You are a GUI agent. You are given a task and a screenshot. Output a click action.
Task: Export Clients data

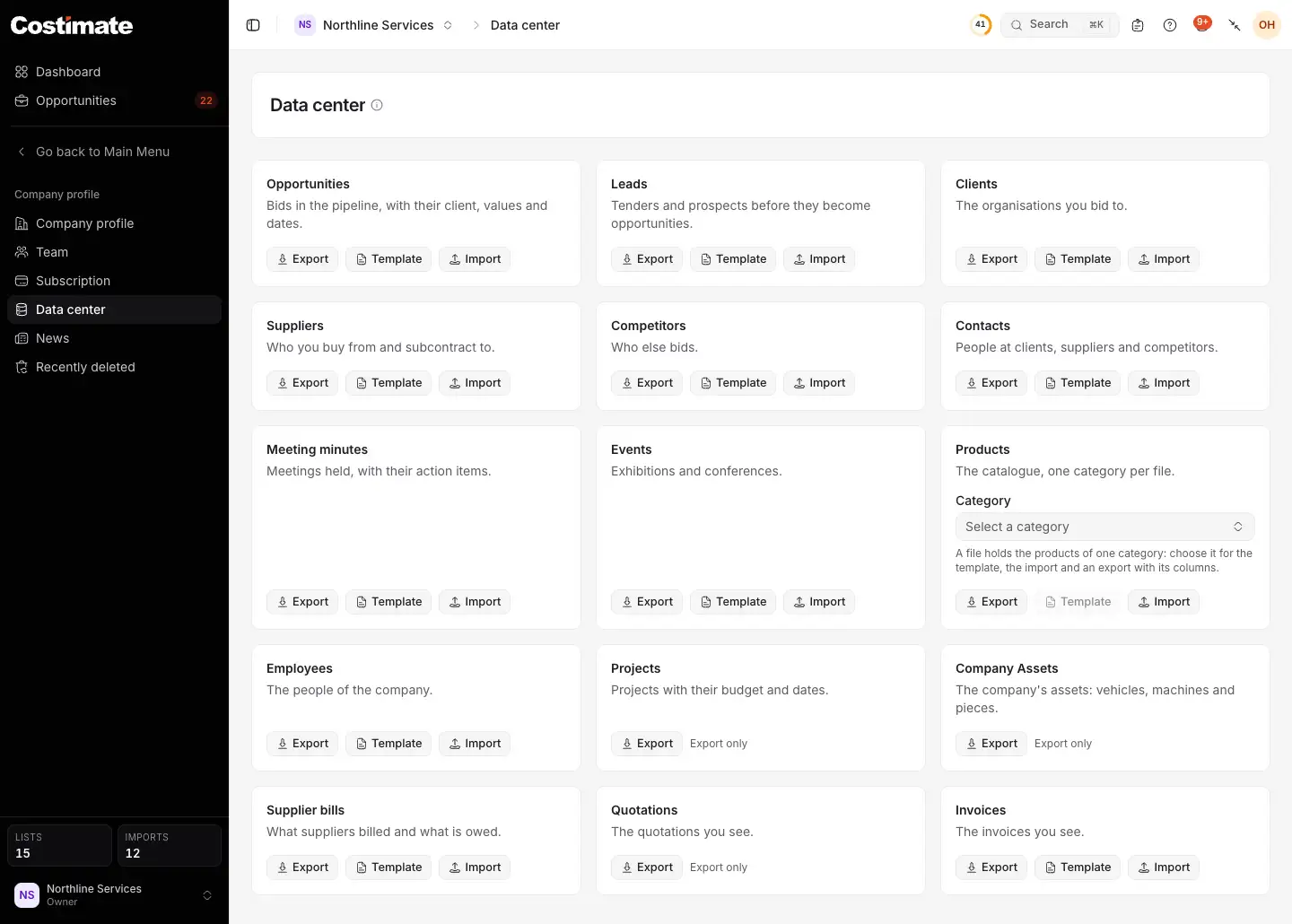pos(991,259)
